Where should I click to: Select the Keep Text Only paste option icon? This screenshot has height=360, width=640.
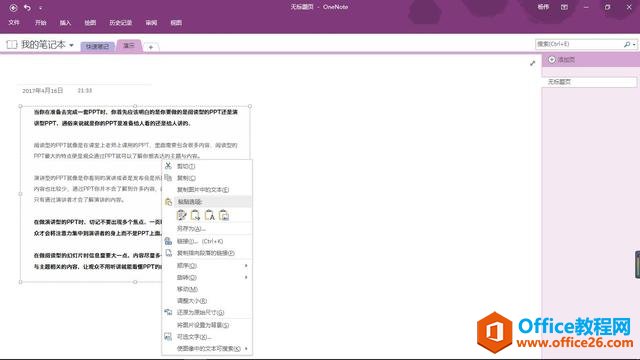210,215
